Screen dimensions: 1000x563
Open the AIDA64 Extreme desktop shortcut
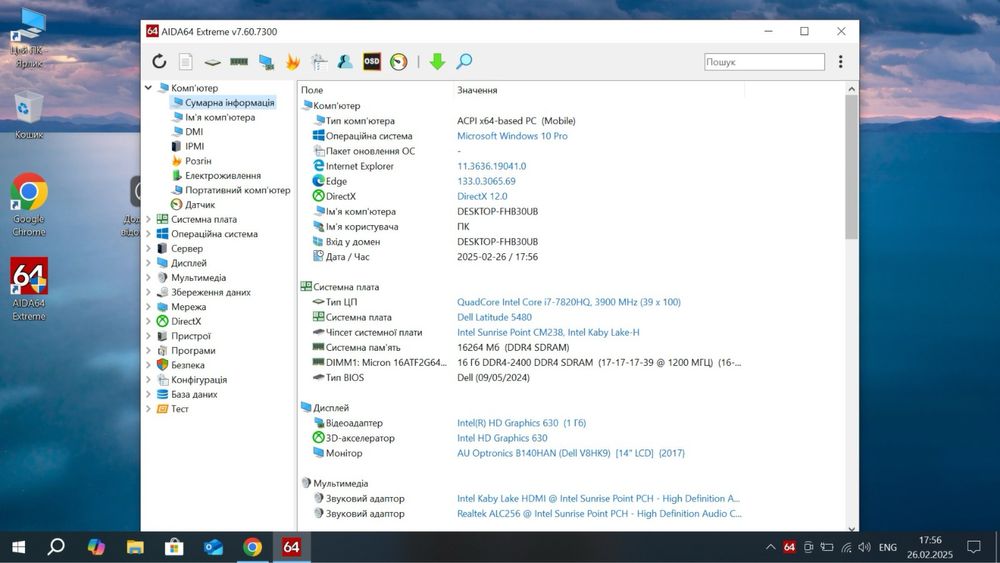pyautogui.click(x=29, y=289)
